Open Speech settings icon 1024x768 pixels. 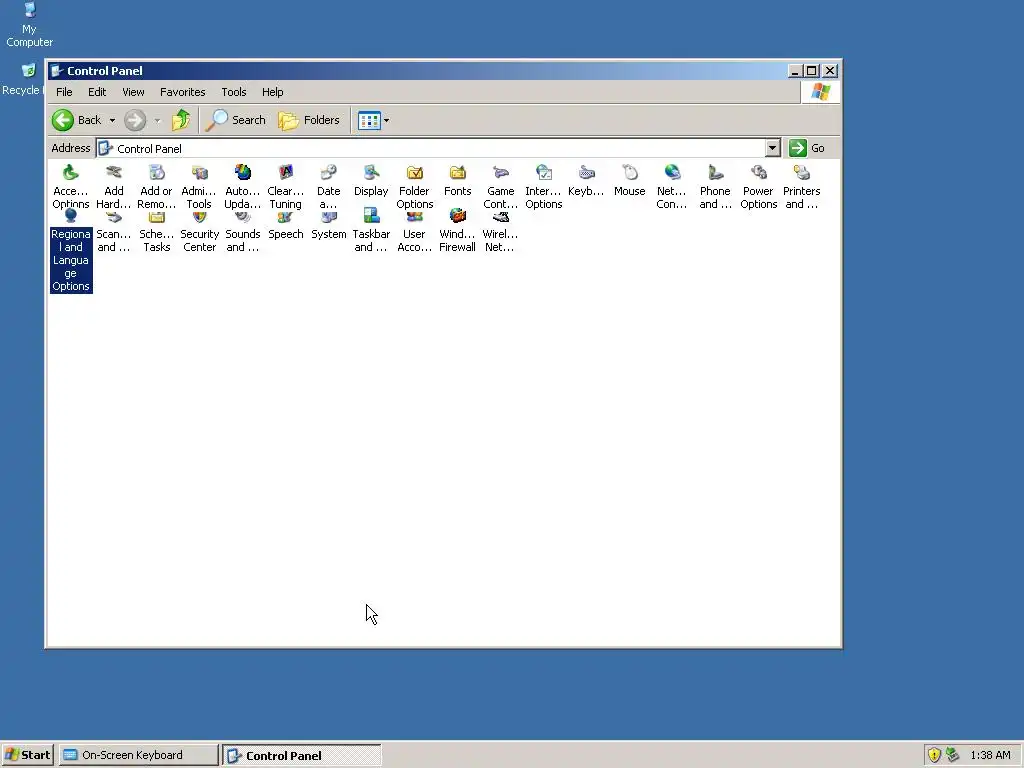tap(285, 226)
